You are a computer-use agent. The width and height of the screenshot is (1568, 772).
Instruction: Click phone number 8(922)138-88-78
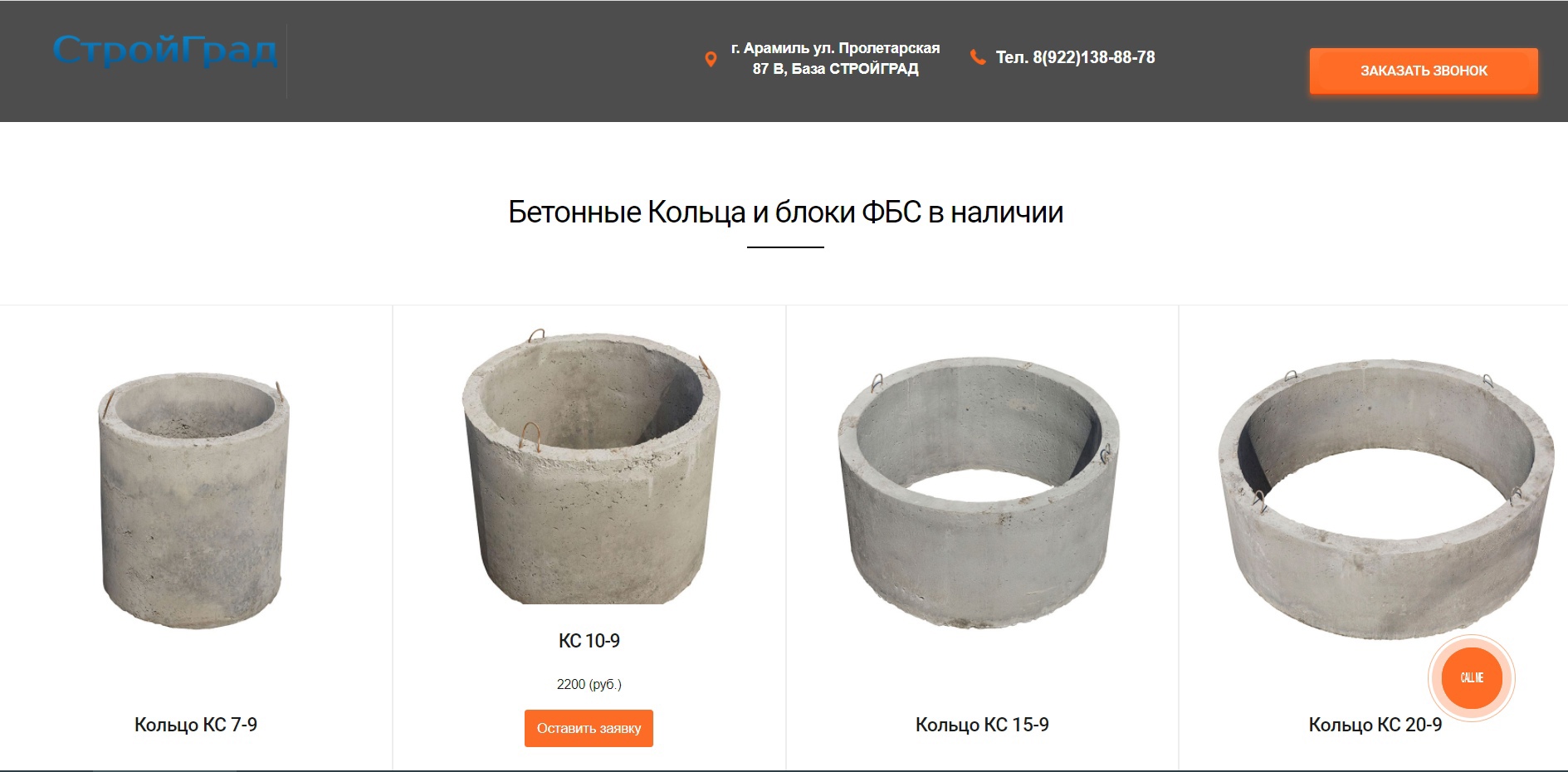1094,57
